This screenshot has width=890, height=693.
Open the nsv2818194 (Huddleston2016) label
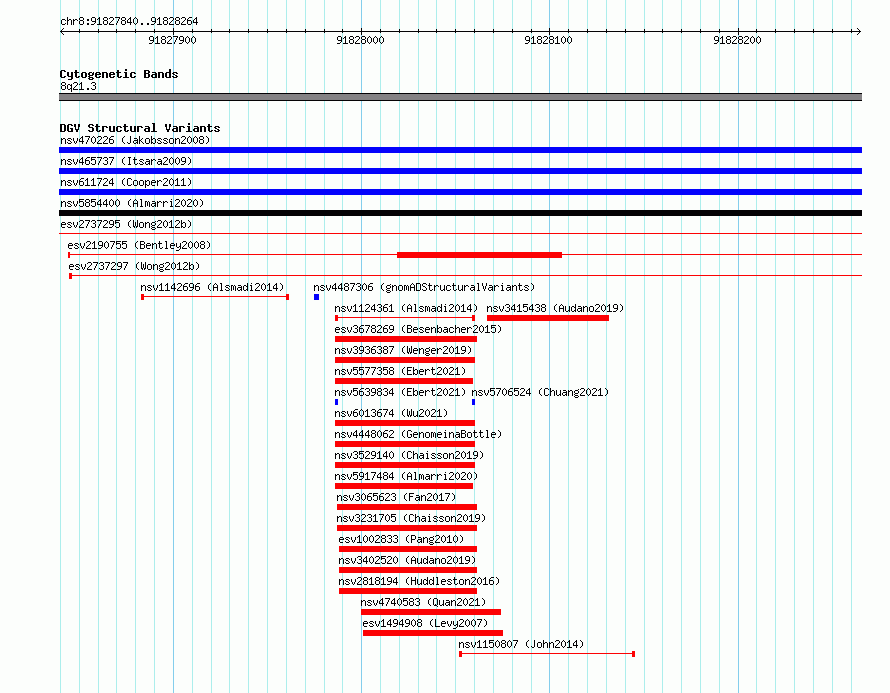(419, 581)
